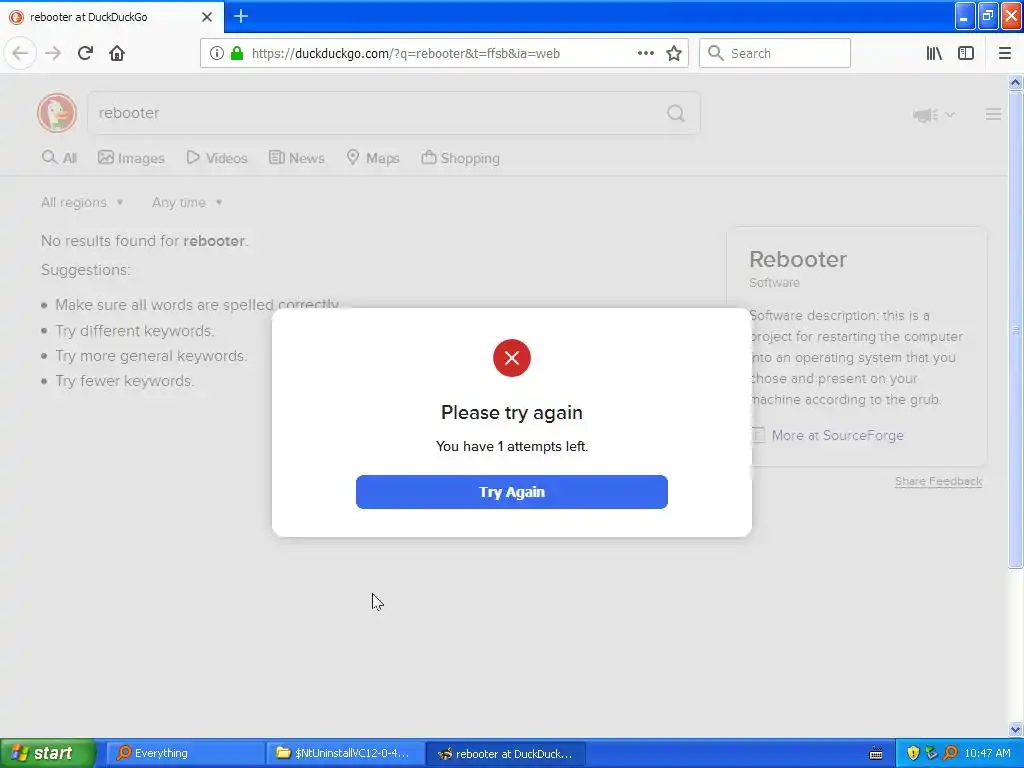Switch to the Shopping tab
Image resolution: width=1024 pixels, height=768 pixels.
tap(460, 158)
